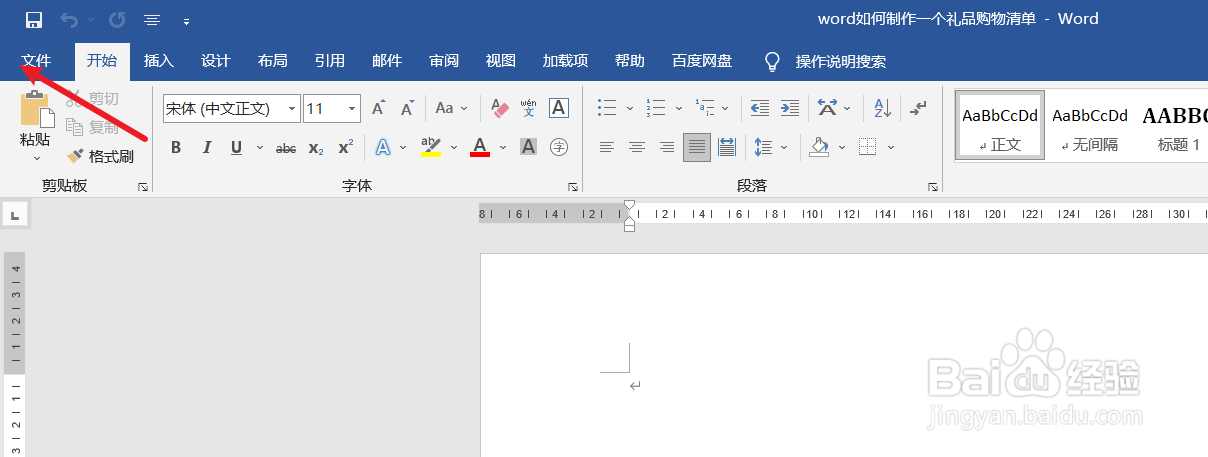Open the 剪贴板 dialog launcher

click(143, 187)
